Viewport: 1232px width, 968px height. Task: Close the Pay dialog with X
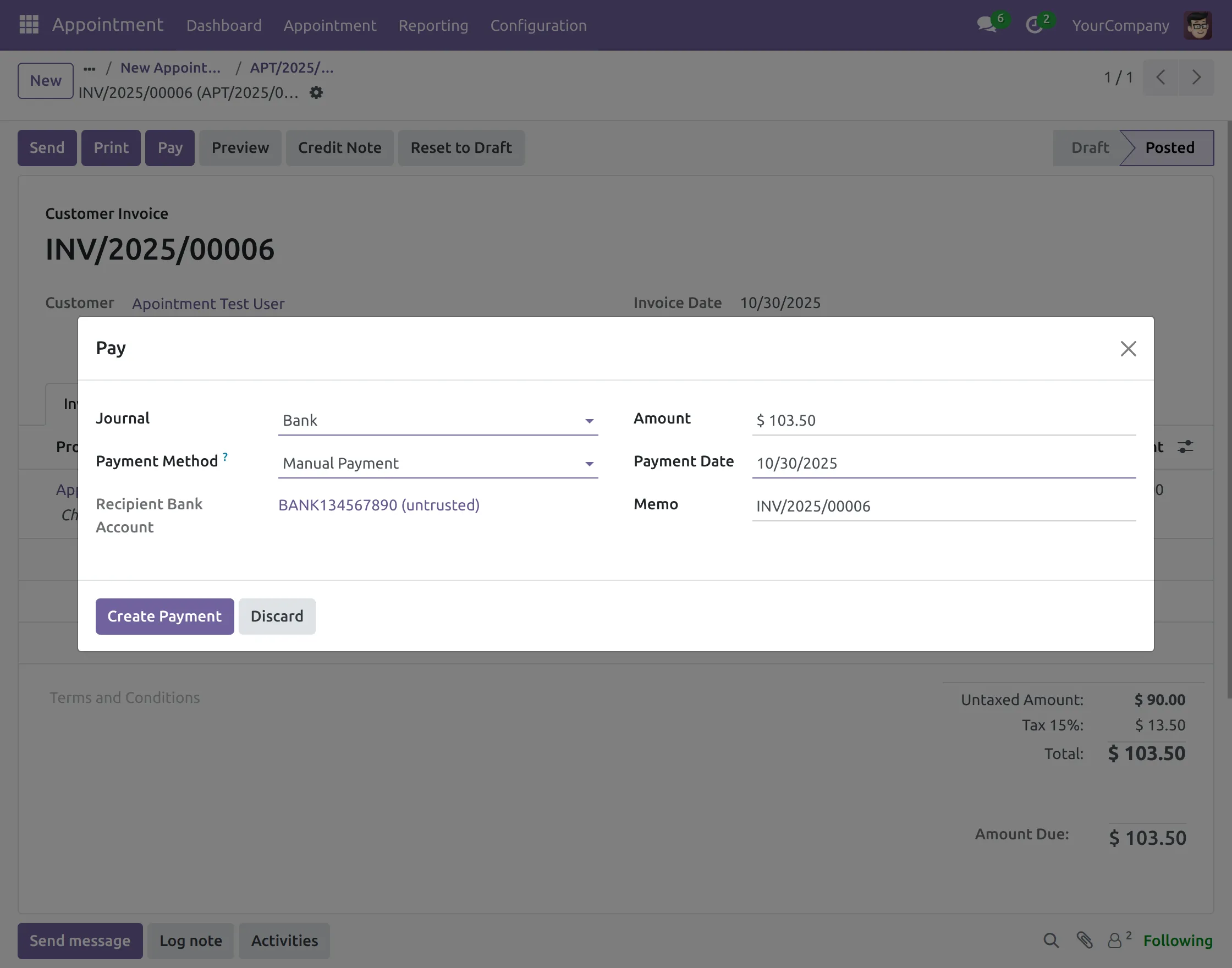coord(1127,349)
